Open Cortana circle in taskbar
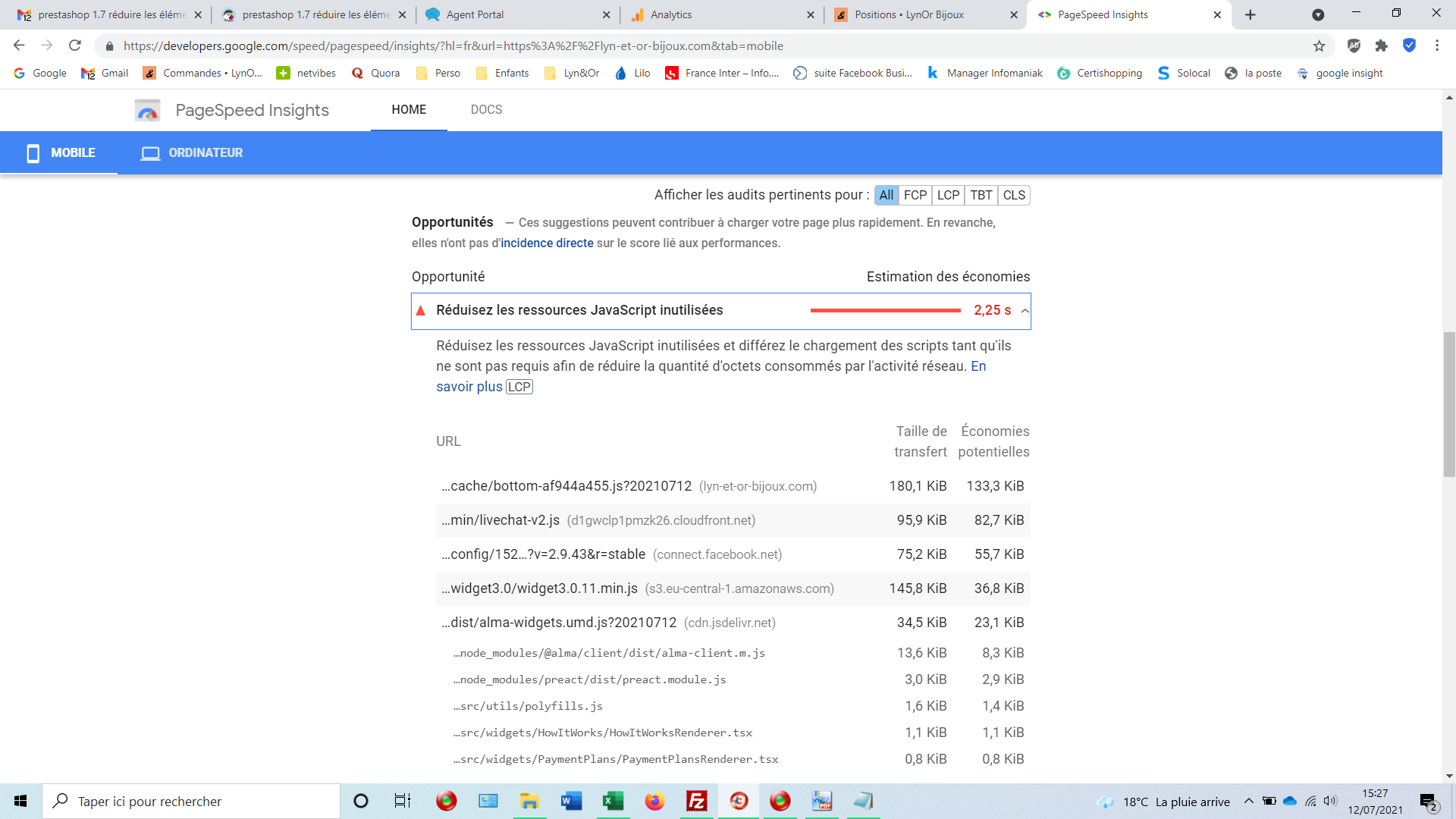This screenshot has width=1456, height=819. click(361, 801)
